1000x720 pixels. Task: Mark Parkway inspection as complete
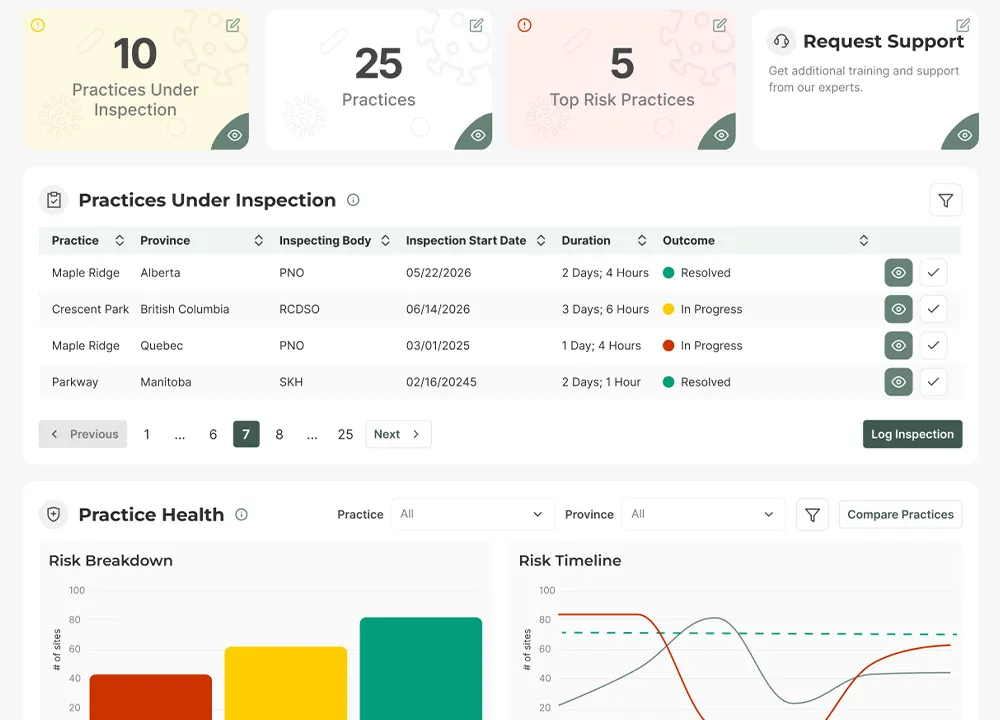933,382
